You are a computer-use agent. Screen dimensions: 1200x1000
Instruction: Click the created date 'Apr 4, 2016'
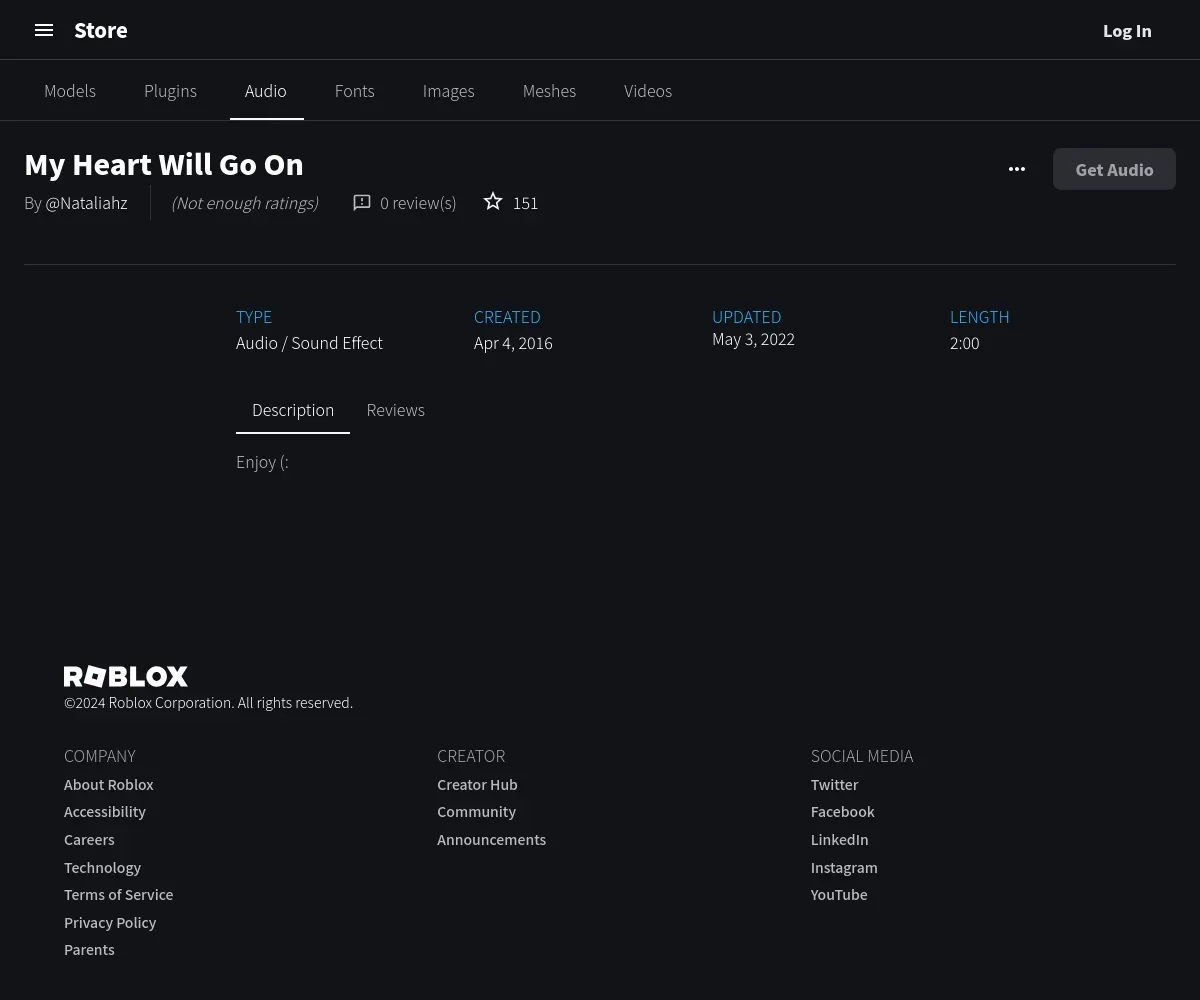[x=513, y=343]
